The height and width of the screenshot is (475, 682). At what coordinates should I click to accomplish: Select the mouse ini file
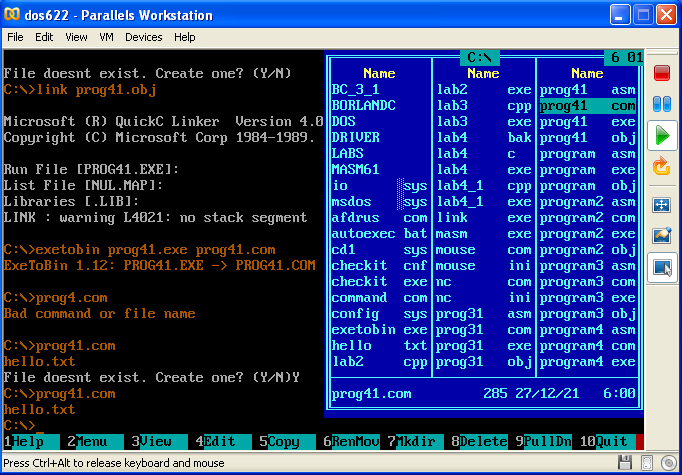coord(484,265)
